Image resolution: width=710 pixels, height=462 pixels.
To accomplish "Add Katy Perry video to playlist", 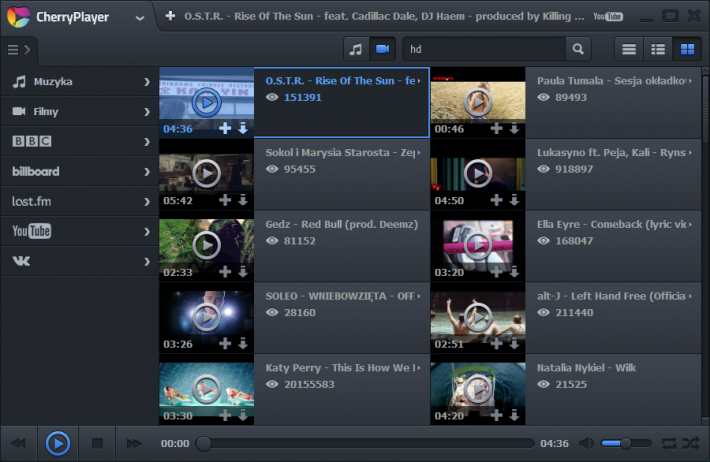I will pos(225,415).
